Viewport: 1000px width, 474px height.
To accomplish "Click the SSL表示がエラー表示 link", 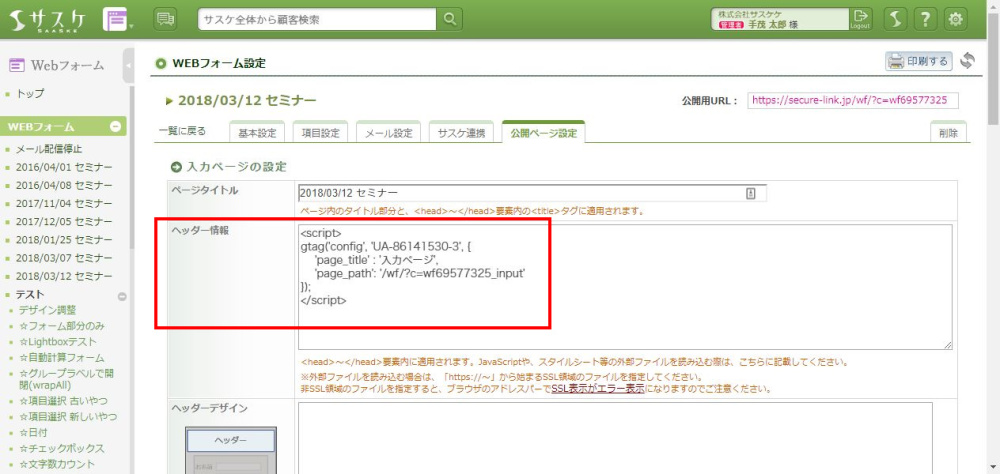I will 597,389.
